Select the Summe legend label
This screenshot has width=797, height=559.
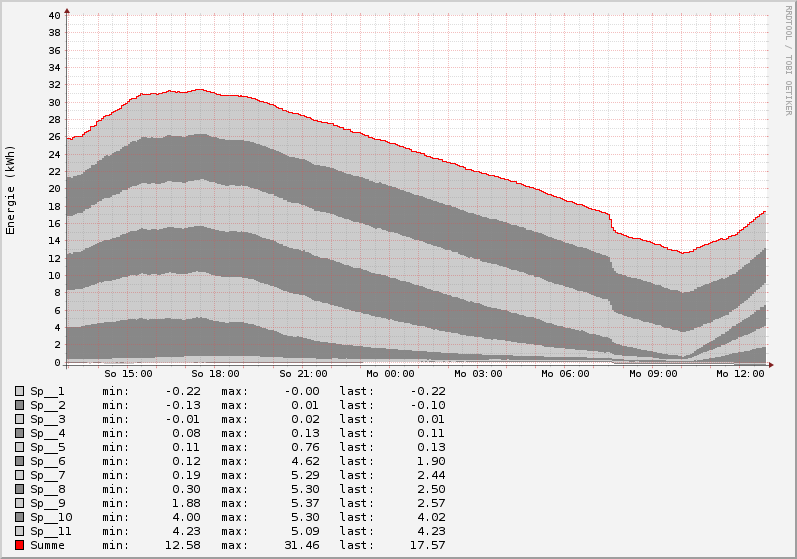47,545
